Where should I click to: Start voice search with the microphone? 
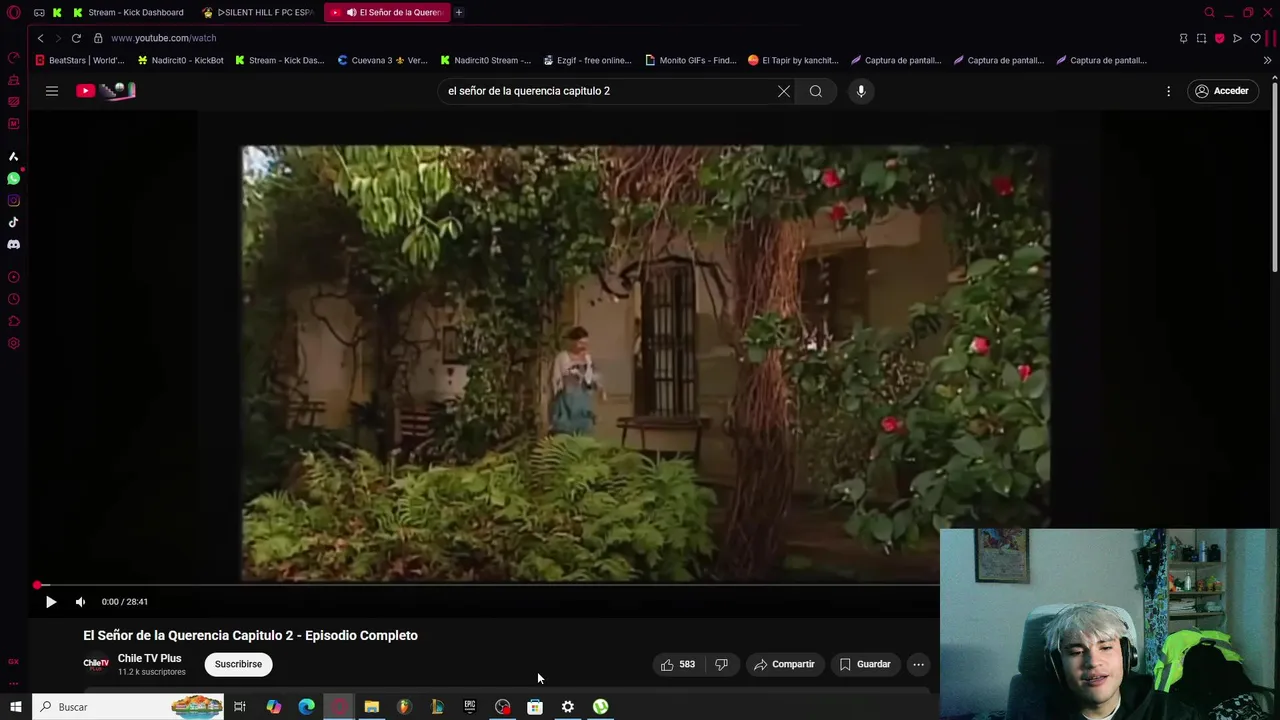tap(861, 91)
